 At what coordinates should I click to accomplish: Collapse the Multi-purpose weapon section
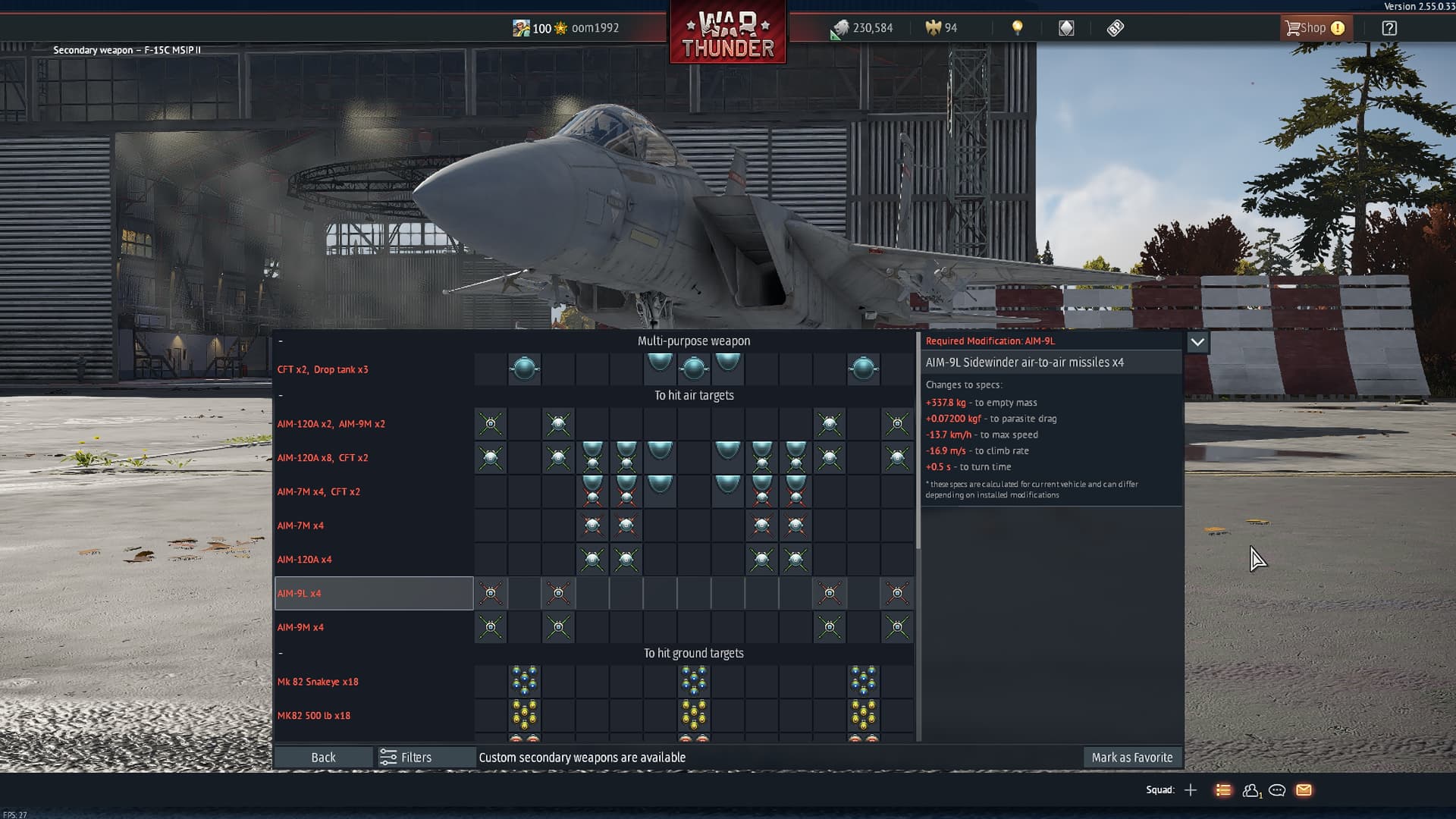tap(281, 341)
